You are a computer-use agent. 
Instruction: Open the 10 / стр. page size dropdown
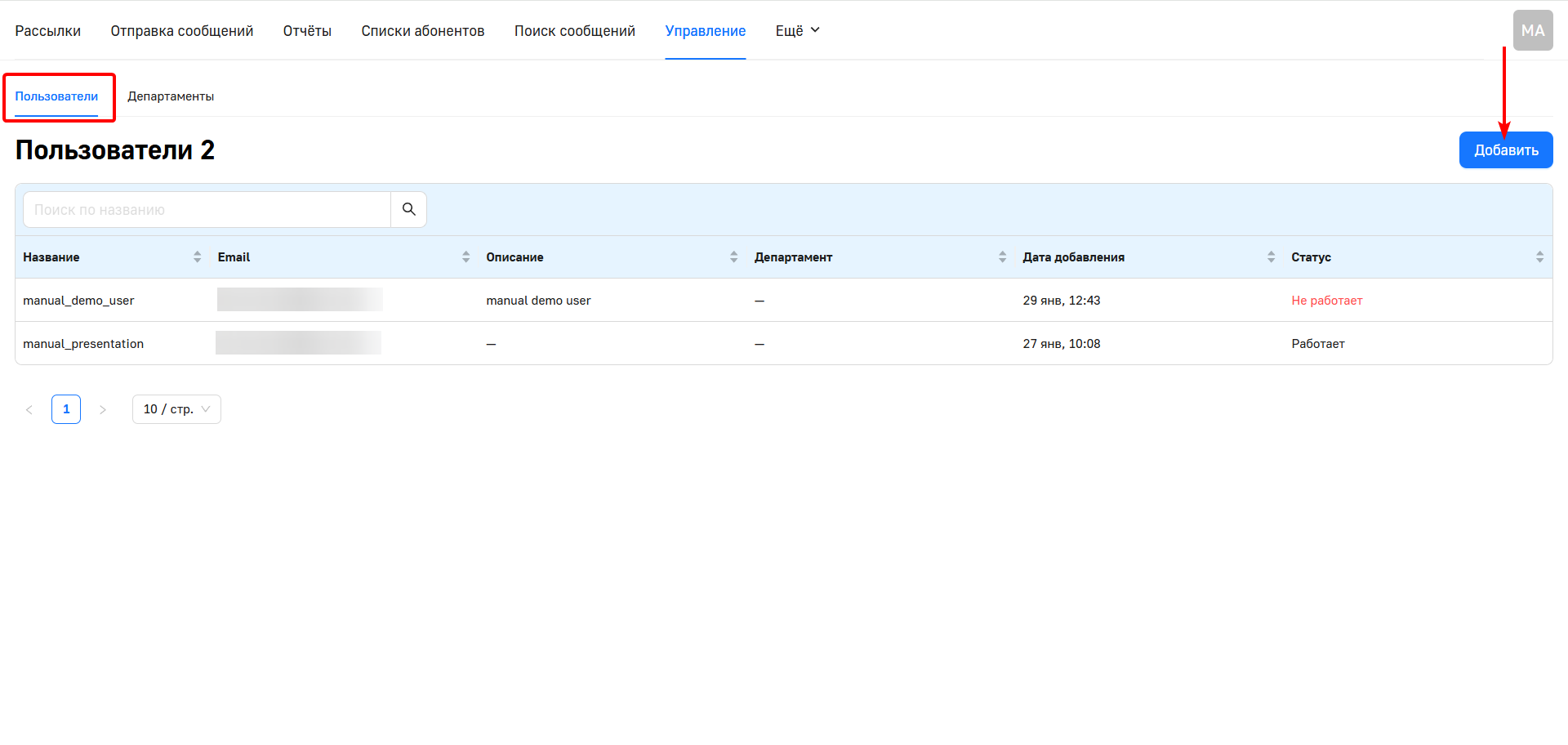(x=176, y=409)
